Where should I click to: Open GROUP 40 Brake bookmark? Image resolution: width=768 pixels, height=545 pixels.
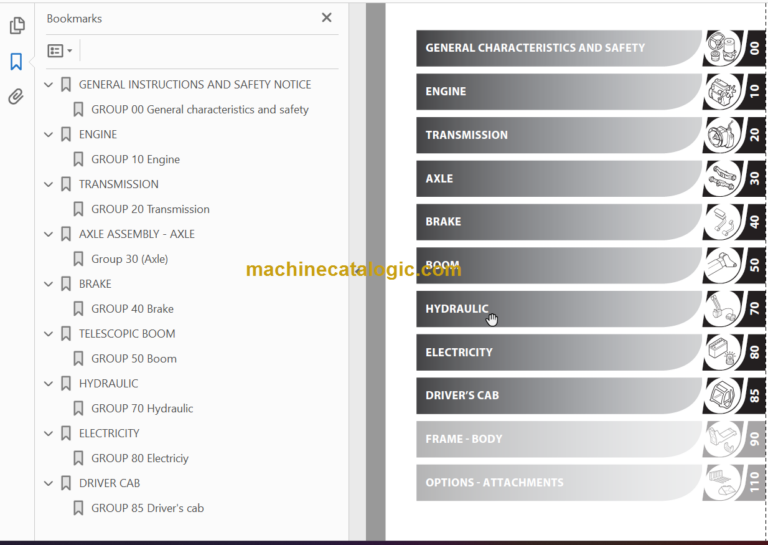[132, 309]
